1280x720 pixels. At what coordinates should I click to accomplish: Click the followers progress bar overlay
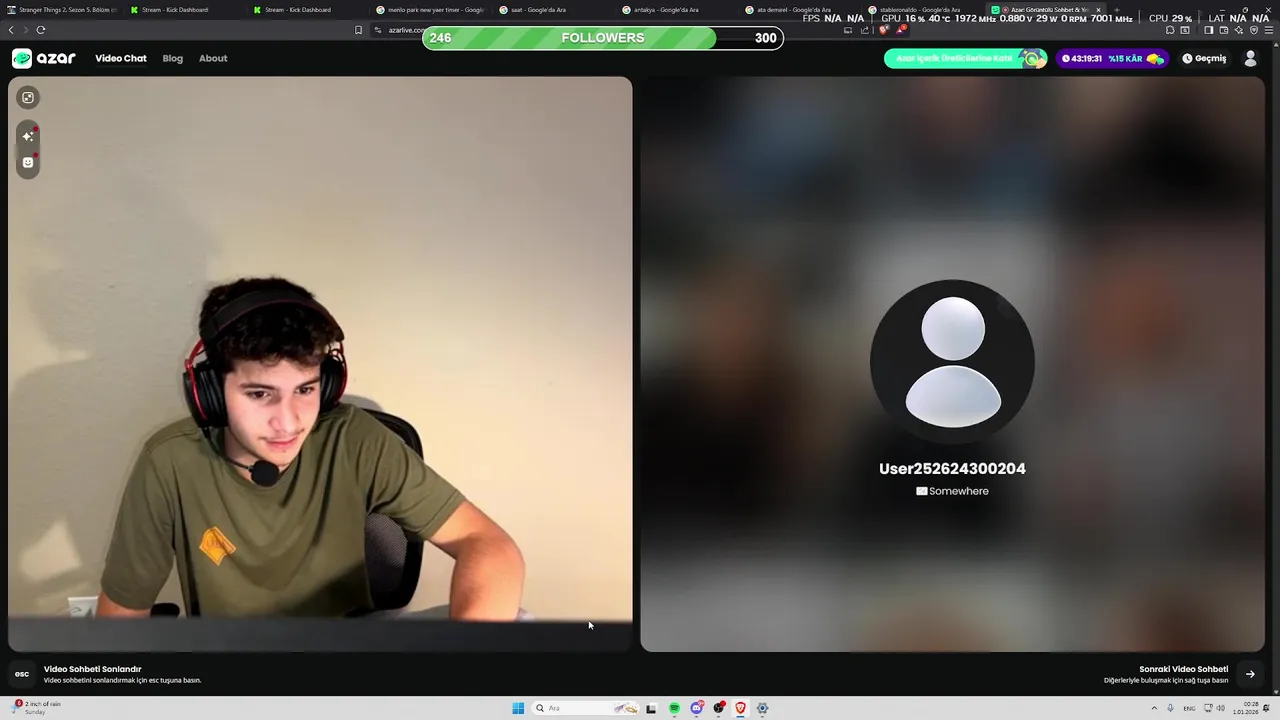point(603,38)
